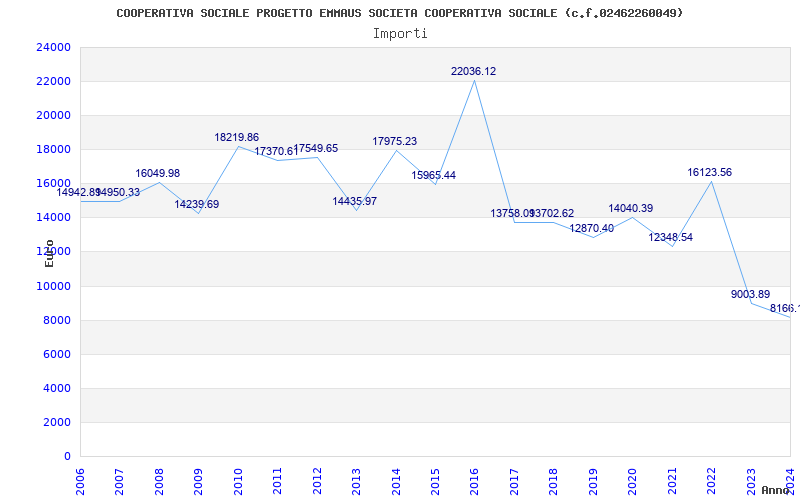Click the data label 12870.40
The image size is (800, 500).
(591, 229)
